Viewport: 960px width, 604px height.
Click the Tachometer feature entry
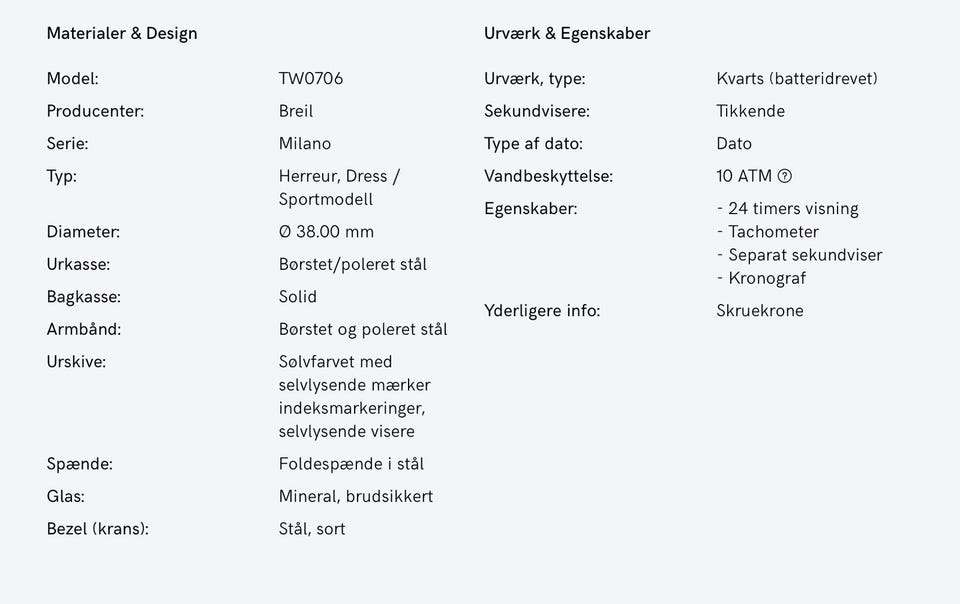[773, 232]
